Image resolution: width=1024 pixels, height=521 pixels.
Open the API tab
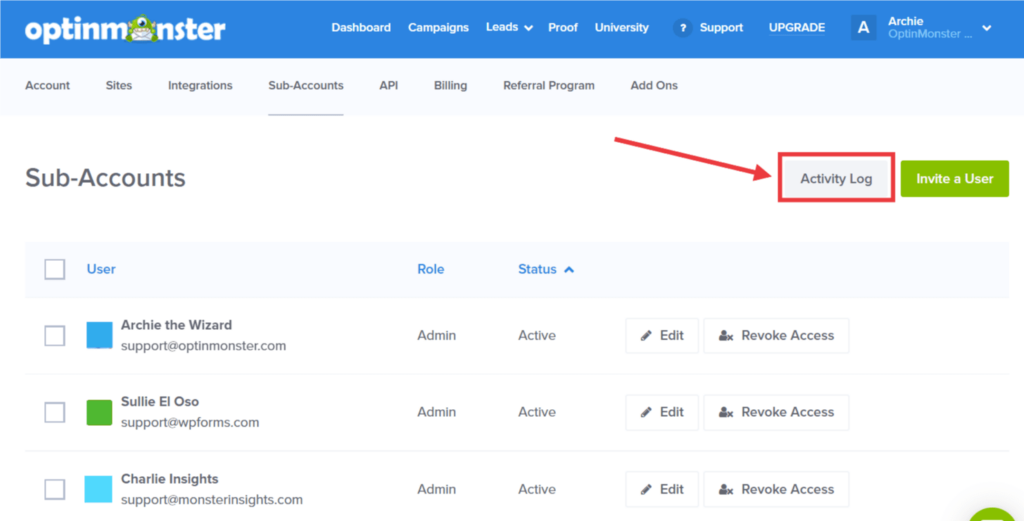389,86
